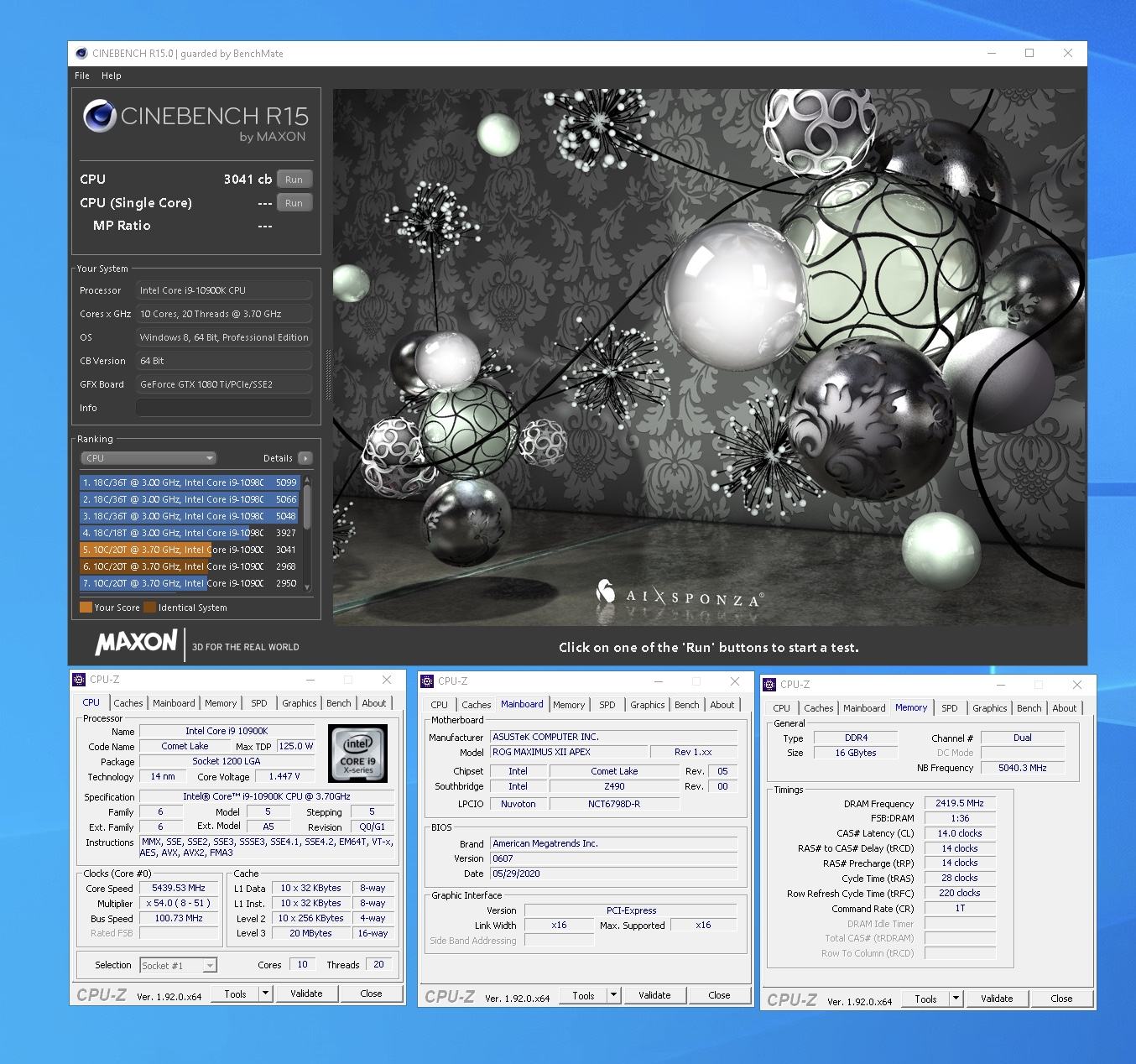
Task: Close the Memory CPU-Z window with X
Action: tap(1077, 685)
